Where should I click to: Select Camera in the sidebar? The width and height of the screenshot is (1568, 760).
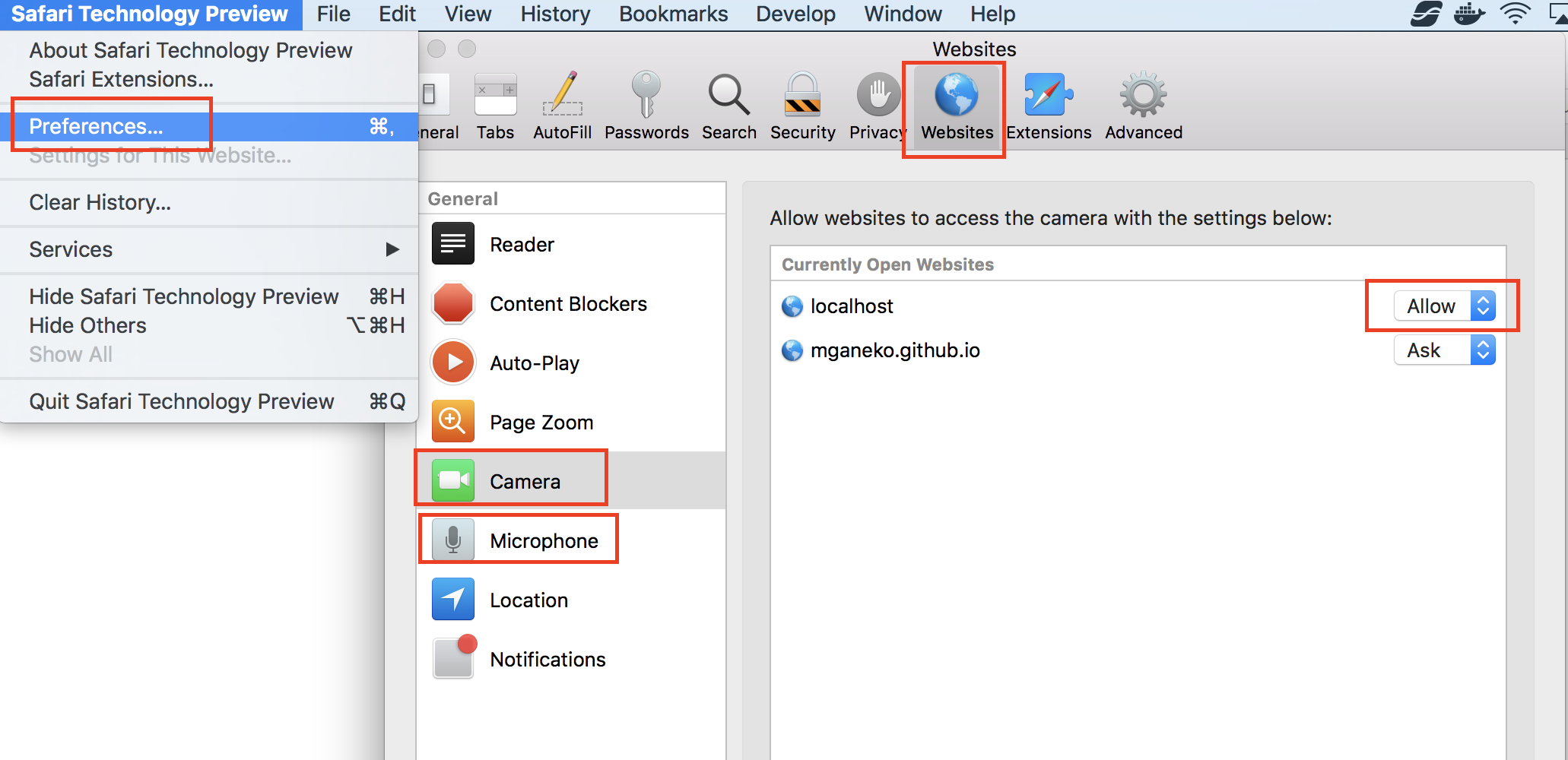(x=571, y=481)
